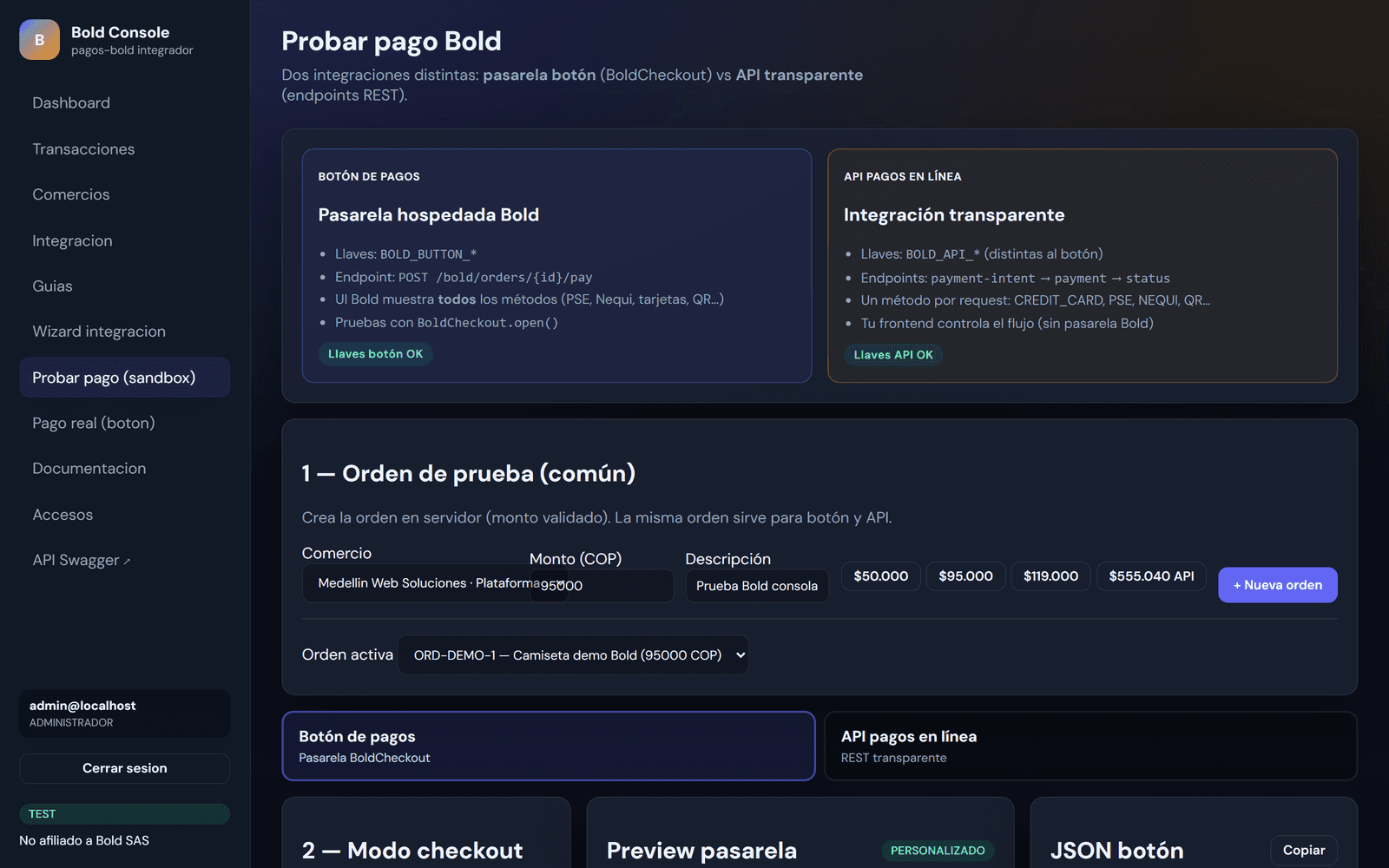This screenshot has height=868, width=1389.
Task: Click the '2 — Modo checkout' heading
Action: tap(412, 851)
